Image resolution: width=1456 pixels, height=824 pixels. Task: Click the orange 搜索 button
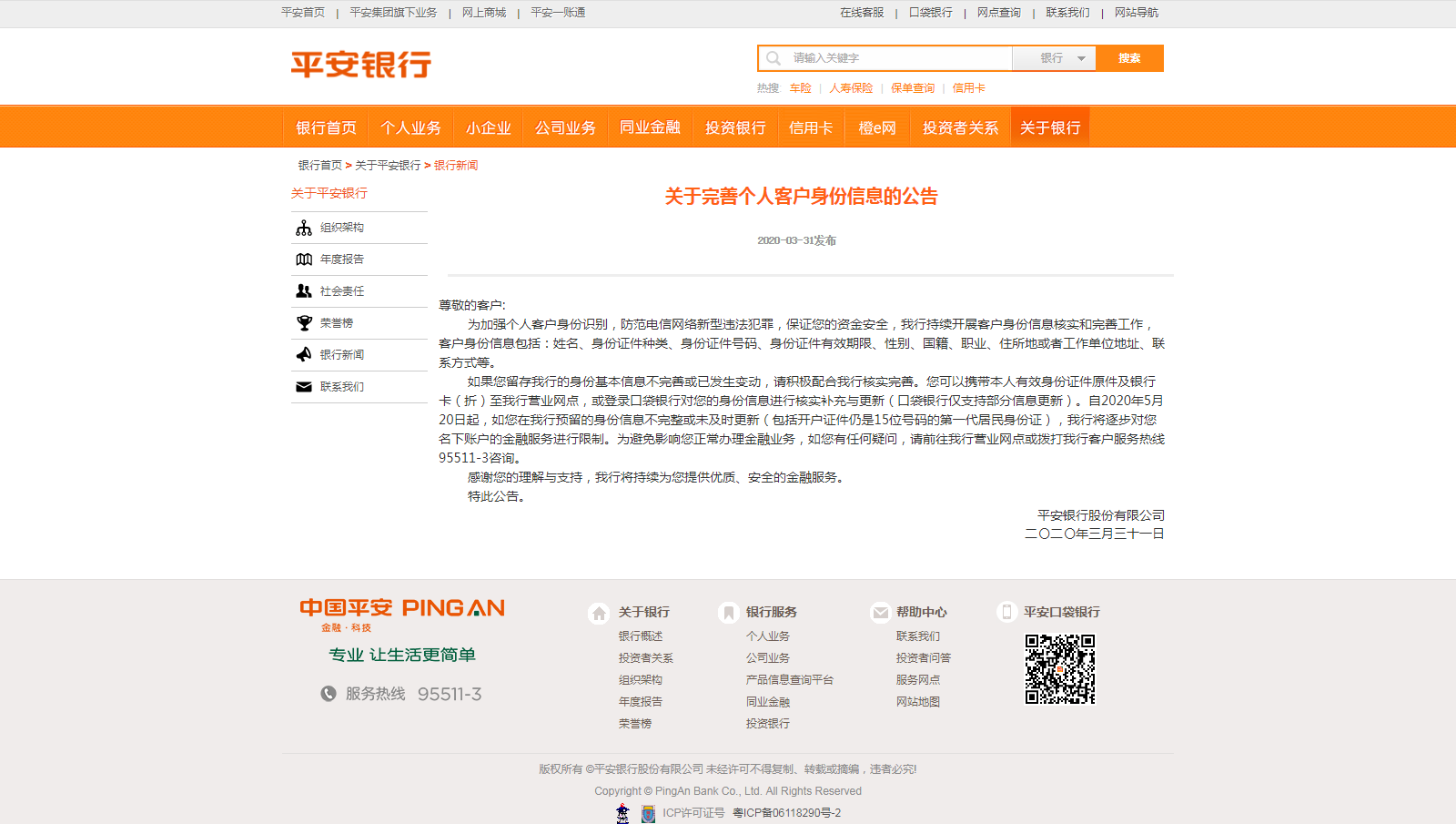coord(1129,58)
